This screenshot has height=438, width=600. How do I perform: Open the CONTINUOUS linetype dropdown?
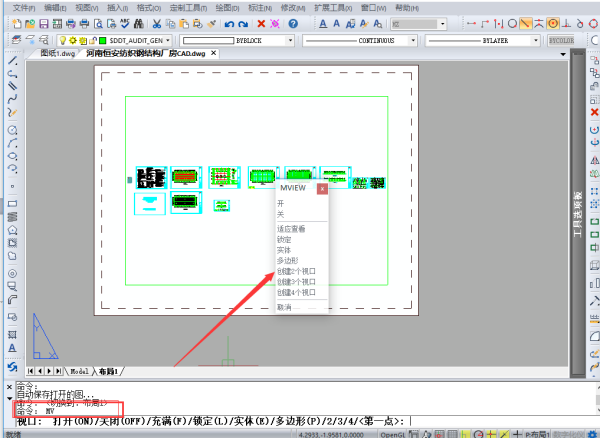point(412,40)
